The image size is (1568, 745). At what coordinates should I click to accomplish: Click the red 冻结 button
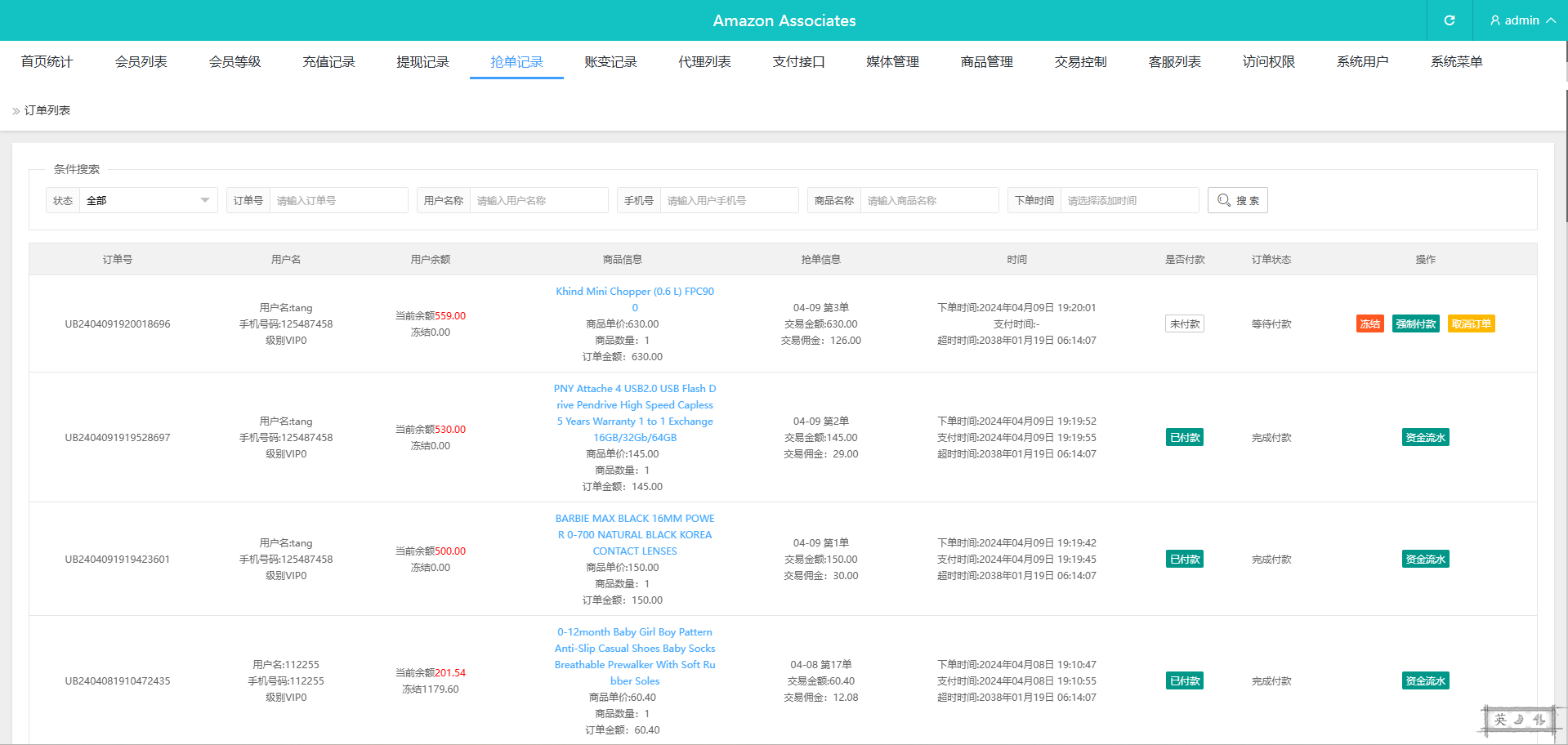point(1369,324)
